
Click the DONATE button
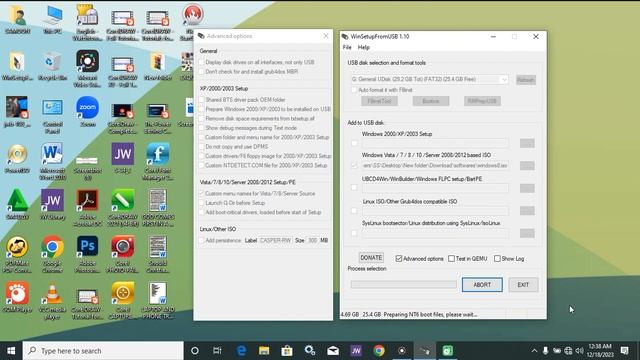[x=371, y=258]
